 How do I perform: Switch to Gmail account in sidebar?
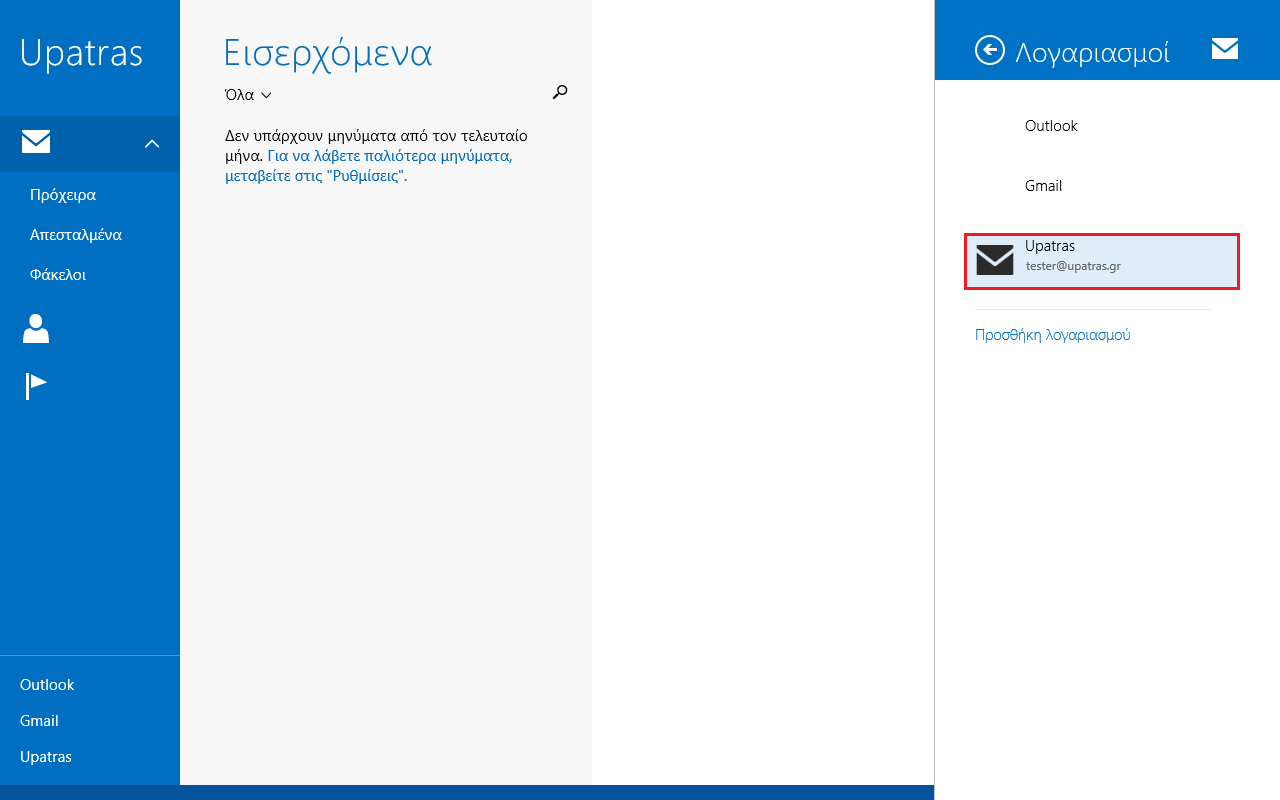click(x=39, y=721)
